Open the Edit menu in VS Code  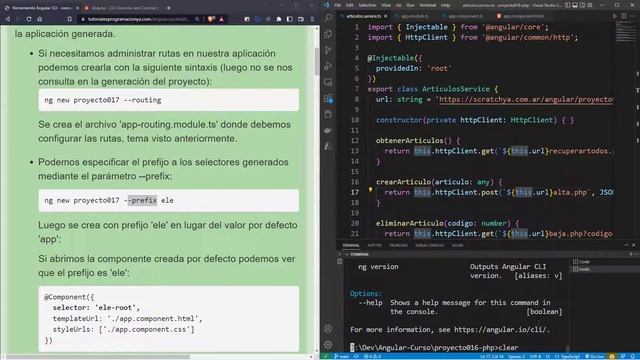[350, 5]
